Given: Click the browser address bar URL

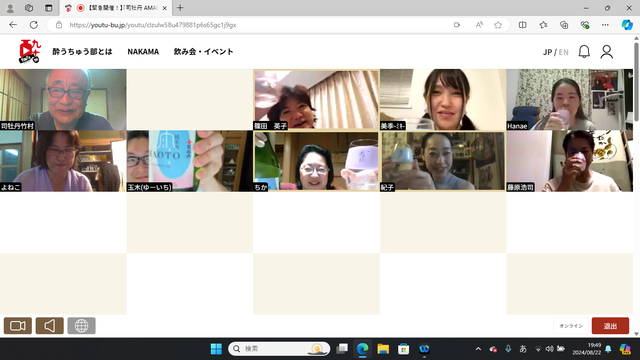Looking at the screenshot, I should click(x=153, y=25).
